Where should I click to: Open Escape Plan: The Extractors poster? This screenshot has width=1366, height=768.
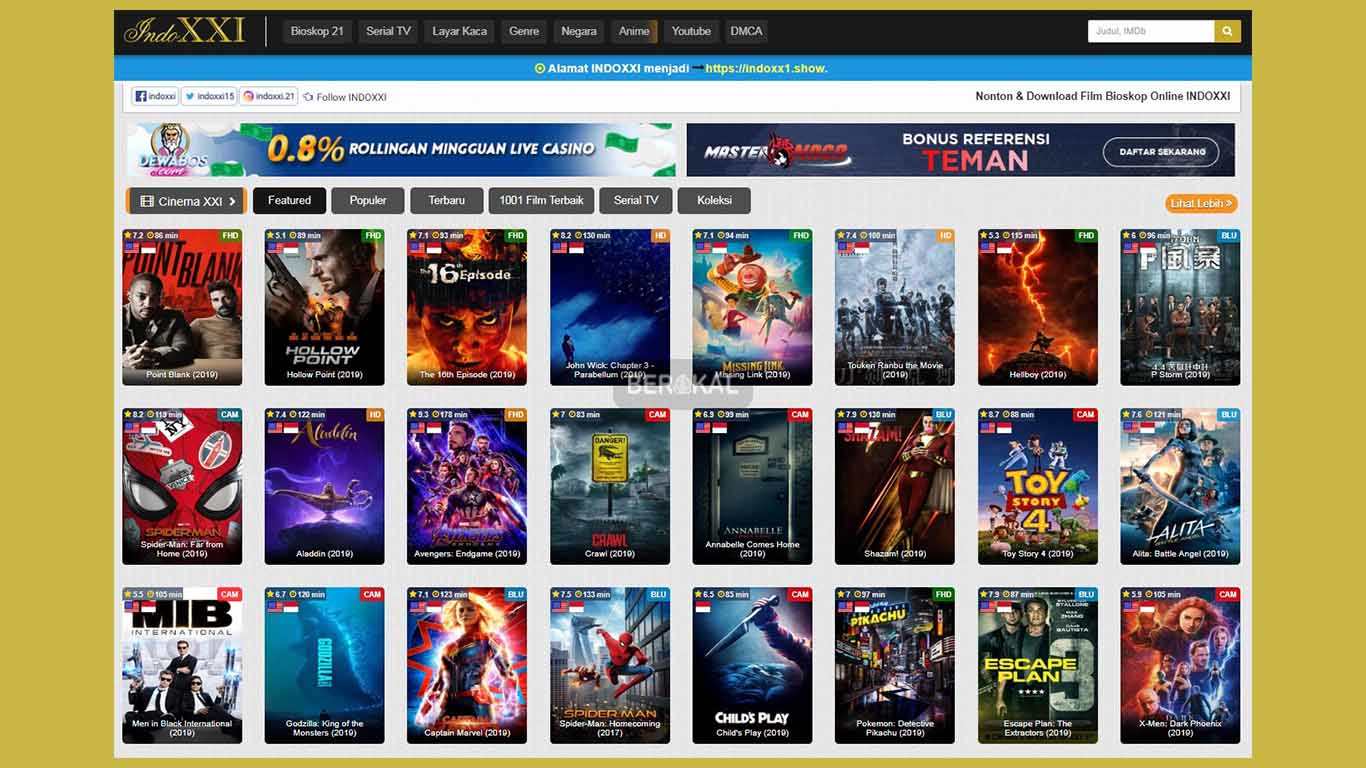[1038, 665]
